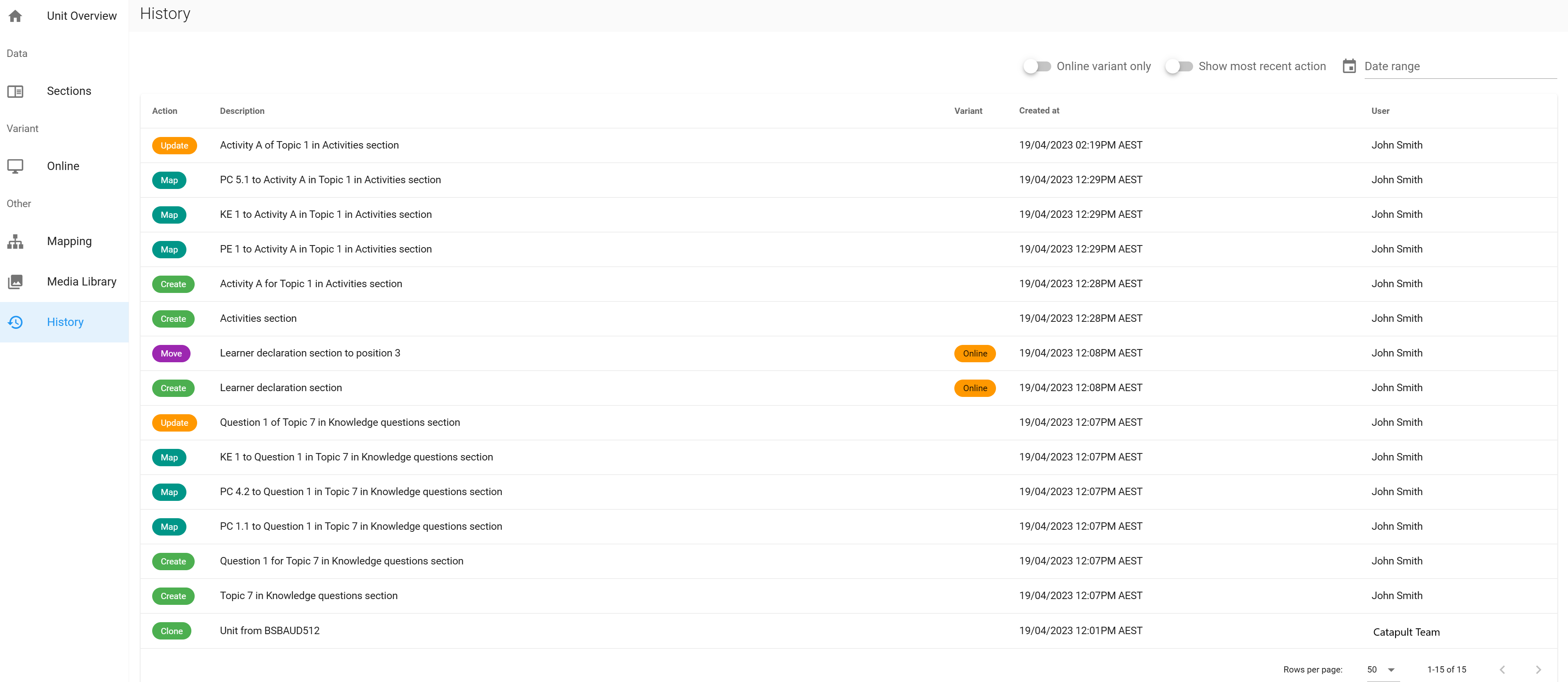Click the calendar icon beside Date range

[x=1349, y=66]
